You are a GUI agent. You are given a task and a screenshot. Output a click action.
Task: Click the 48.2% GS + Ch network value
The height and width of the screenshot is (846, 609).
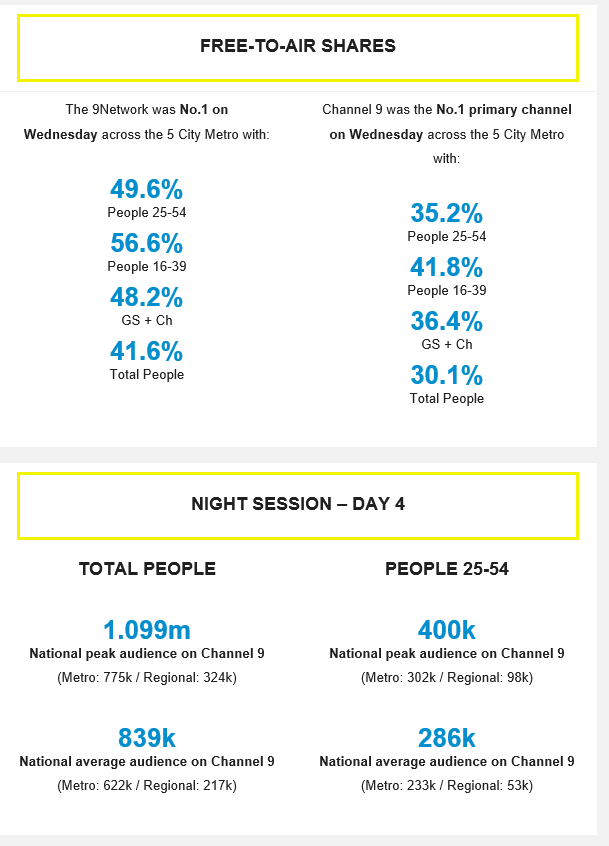[x=147, y=297]
